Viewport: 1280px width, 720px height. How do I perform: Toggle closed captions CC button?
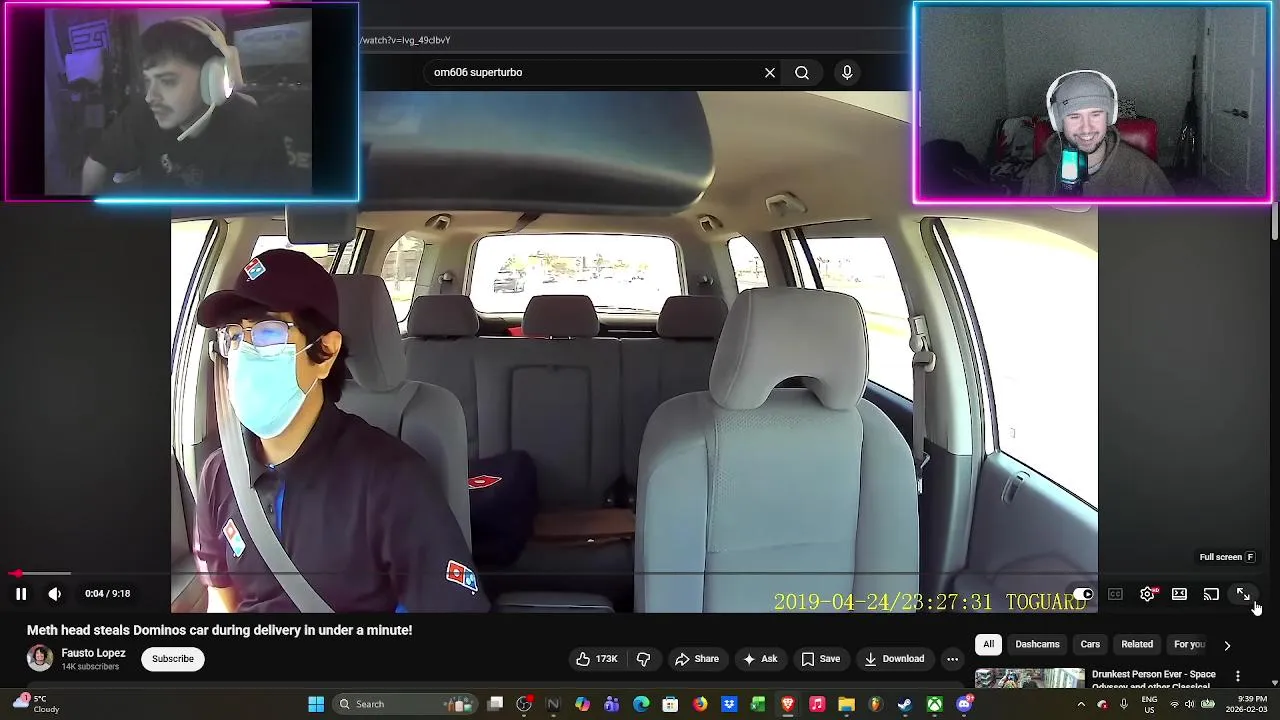pyautogui.click(x=1115, y=594)
